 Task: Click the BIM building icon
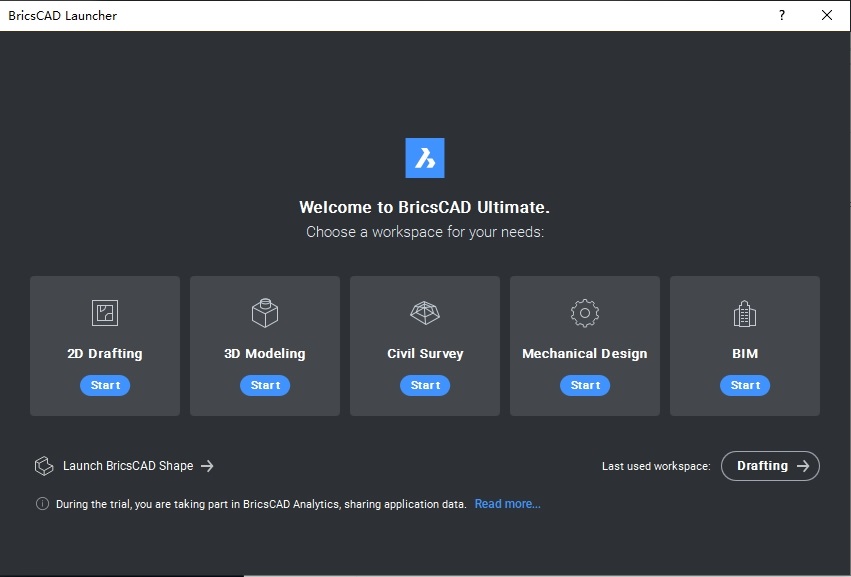(745, 313)
